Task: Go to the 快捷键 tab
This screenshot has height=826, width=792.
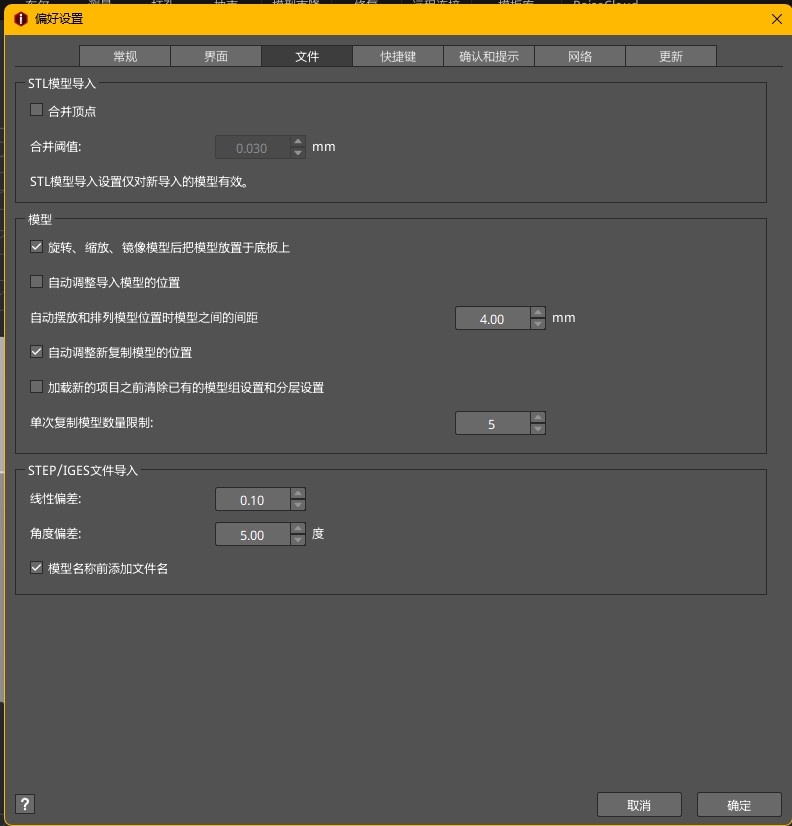Action: [x=398, y=56]
